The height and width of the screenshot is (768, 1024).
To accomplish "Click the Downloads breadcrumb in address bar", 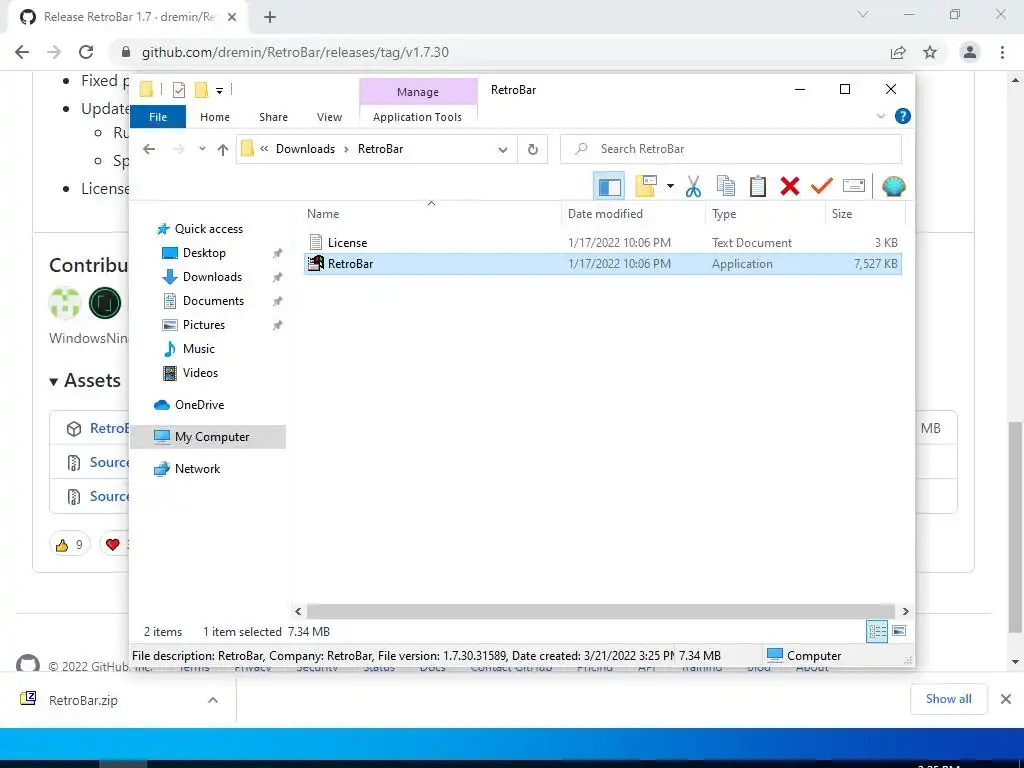I will click(x=305, y=149).
